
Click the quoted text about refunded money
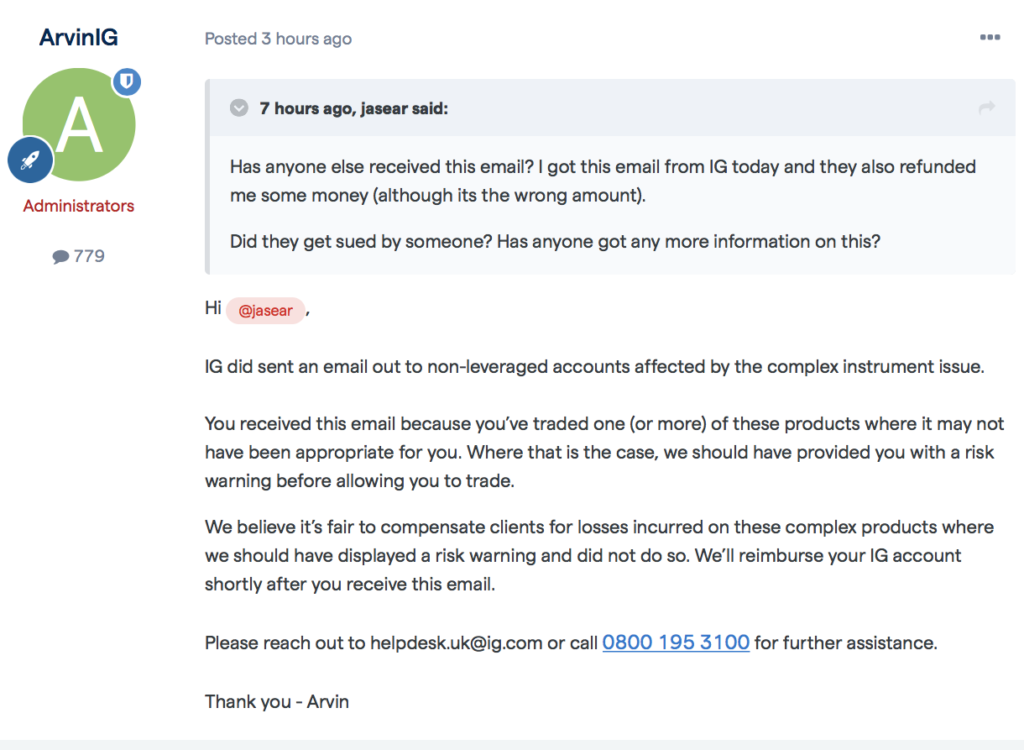coord(603,181)
